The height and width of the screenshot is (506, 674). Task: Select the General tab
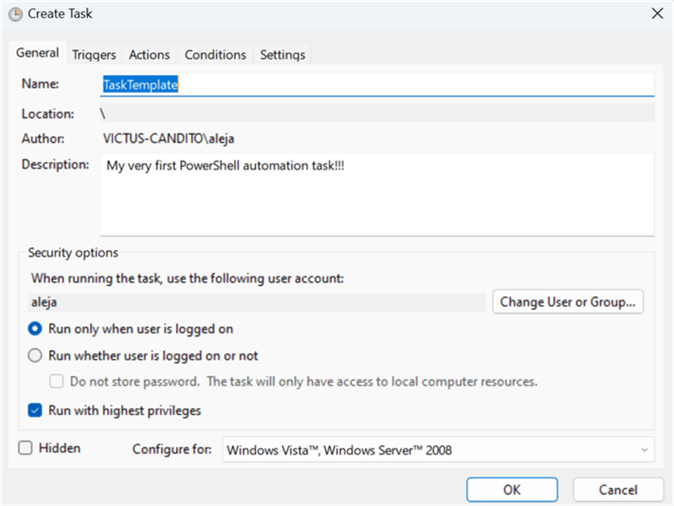[38, 54]
